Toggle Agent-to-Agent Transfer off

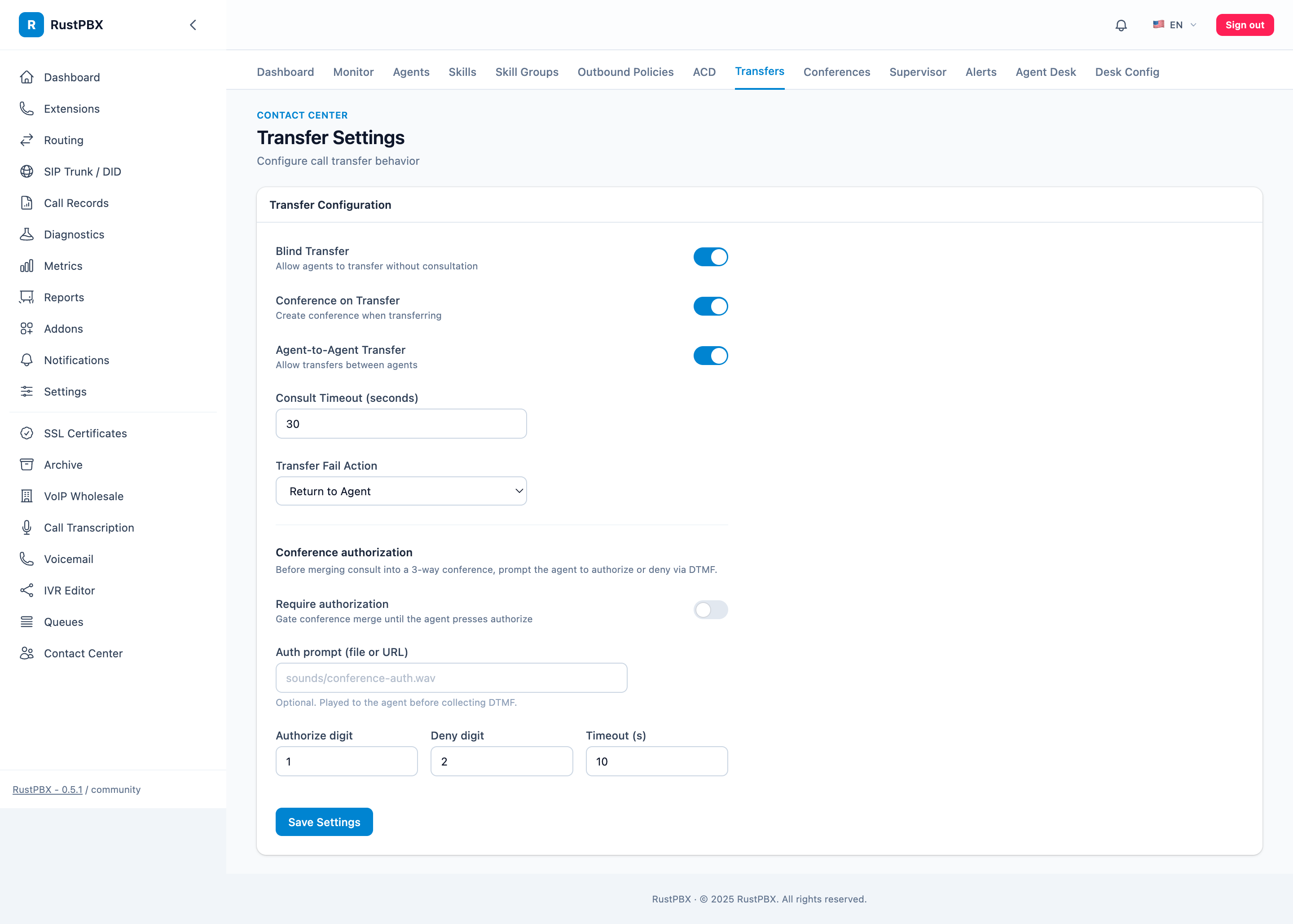click(711, 356)
